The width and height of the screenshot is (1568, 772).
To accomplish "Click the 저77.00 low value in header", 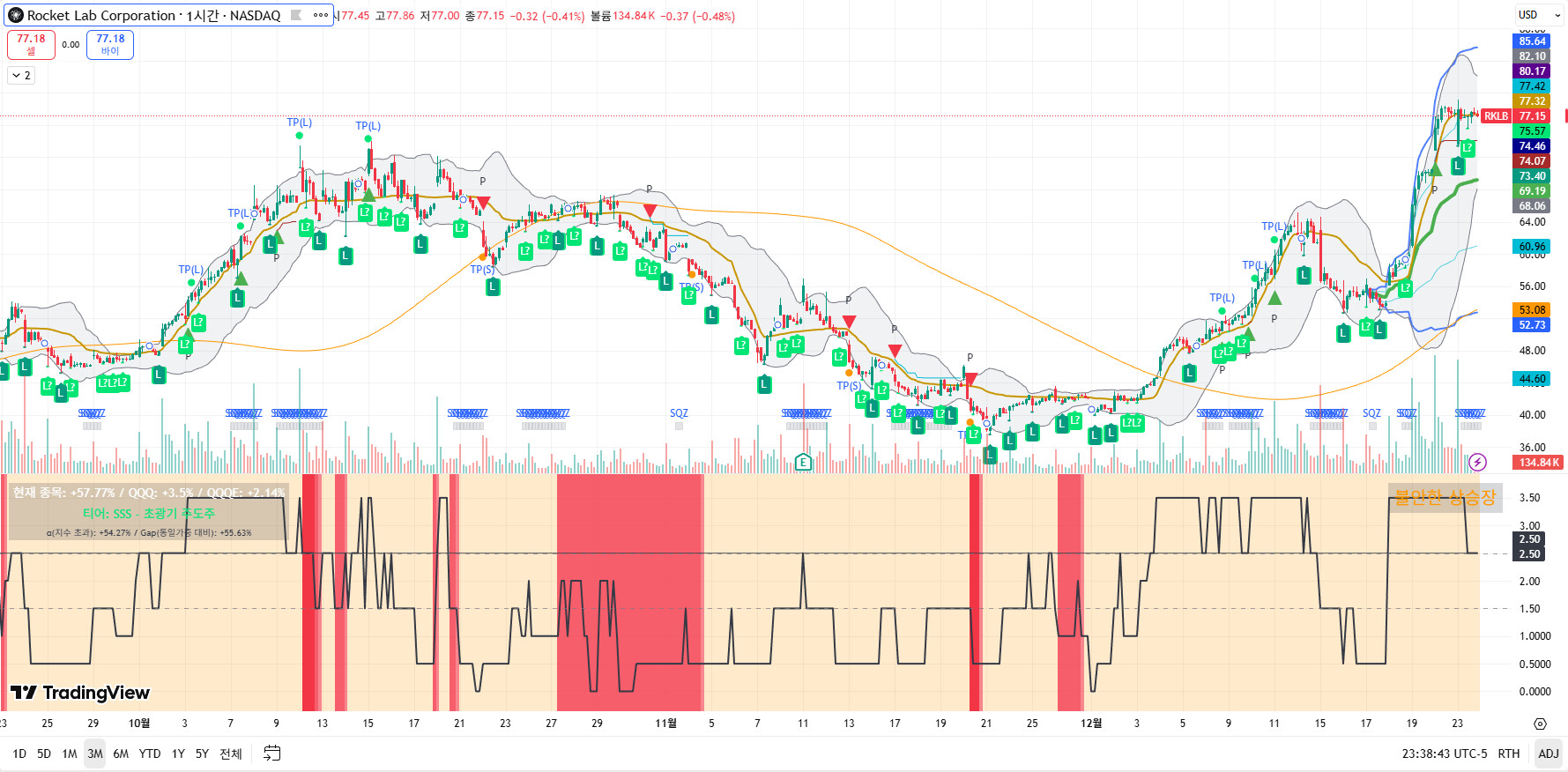I will 439,16.
